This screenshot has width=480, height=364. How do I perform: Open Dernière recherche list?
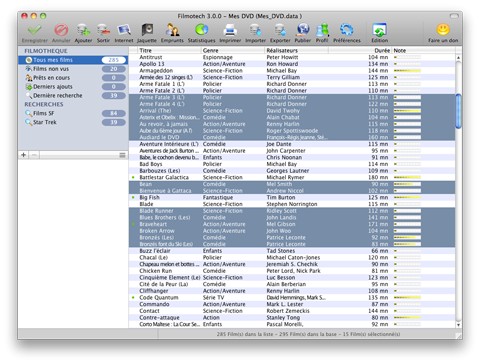pyautogui.click(x=73, y=96)
